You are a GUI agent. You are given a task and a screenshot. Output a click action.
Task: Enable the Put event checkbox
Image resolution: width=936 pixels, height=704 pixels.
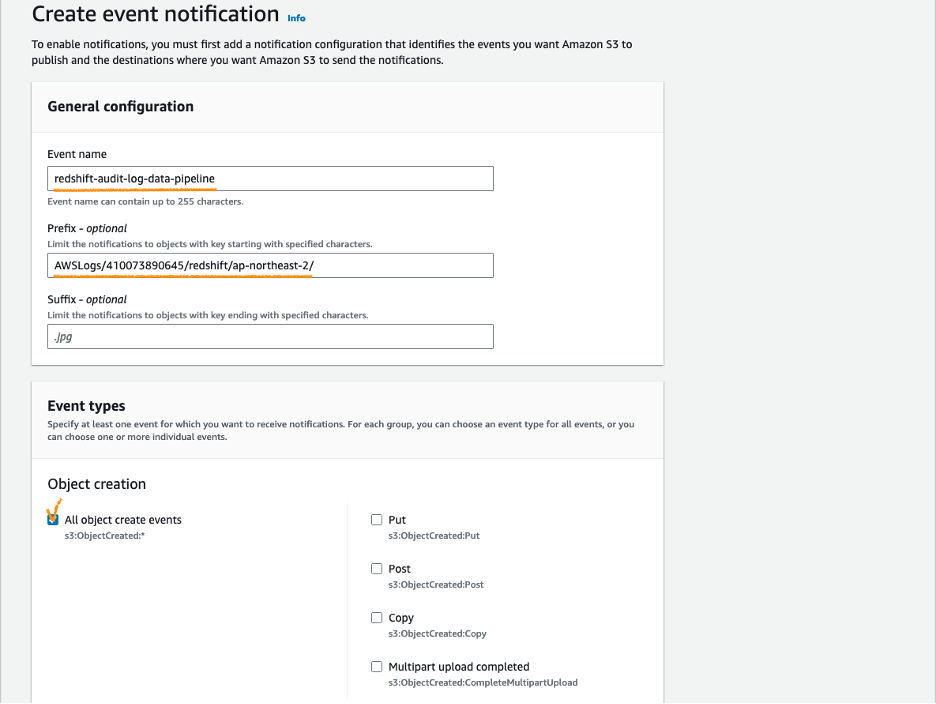click(377, 519)
